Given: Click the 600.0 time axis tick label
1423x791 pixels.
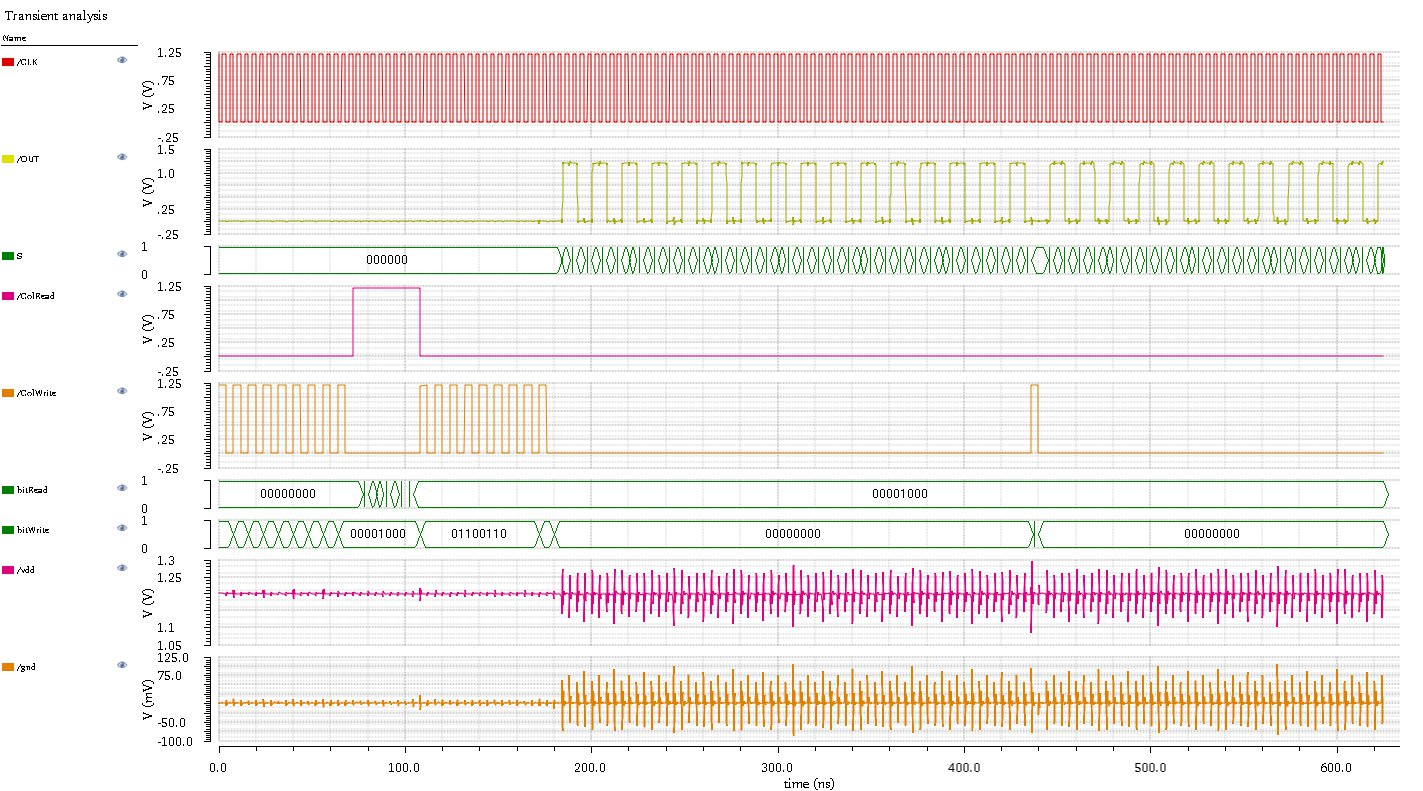Looking at the screenshot, I should click(1337, 768).
